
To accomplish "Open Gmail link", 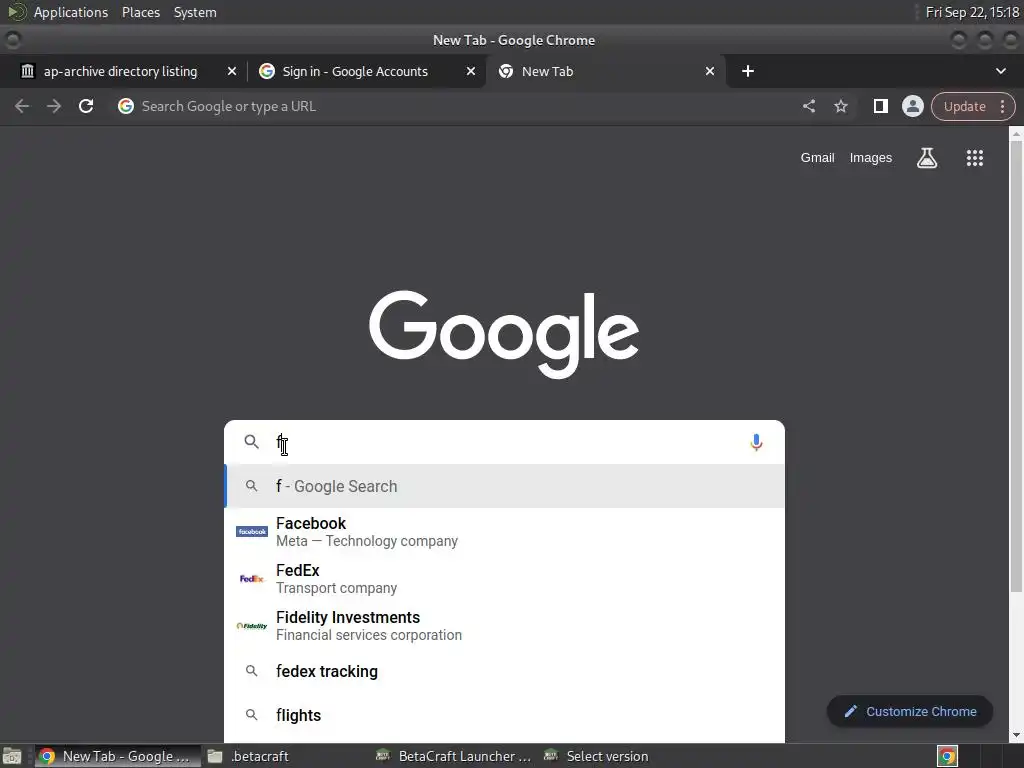I will (817, 157).
